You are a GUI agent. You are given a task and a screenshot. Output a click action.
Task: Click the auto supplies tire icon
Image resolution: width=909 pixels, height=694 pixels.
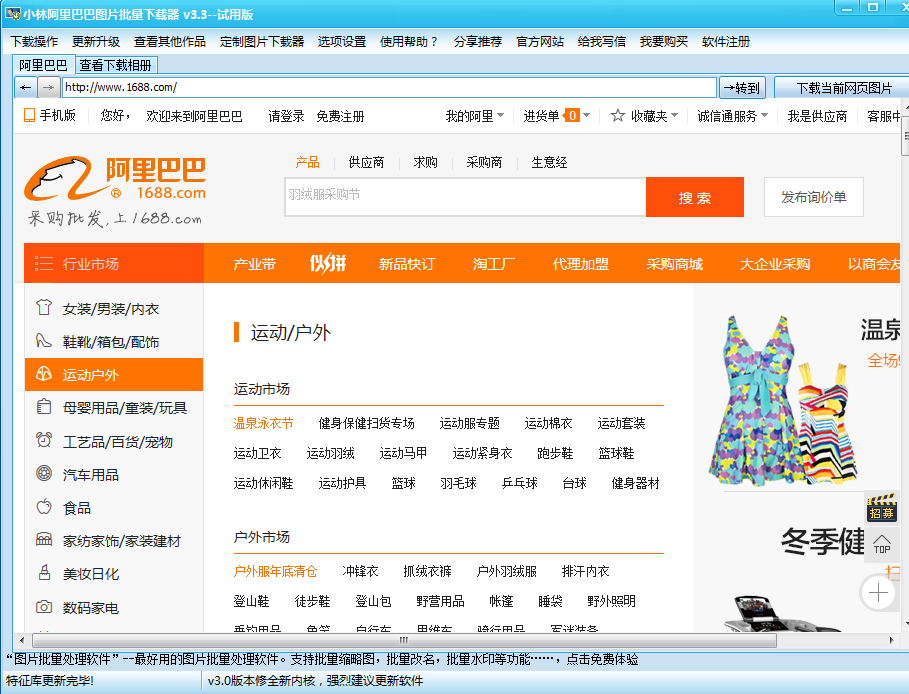tap(44, 474)
